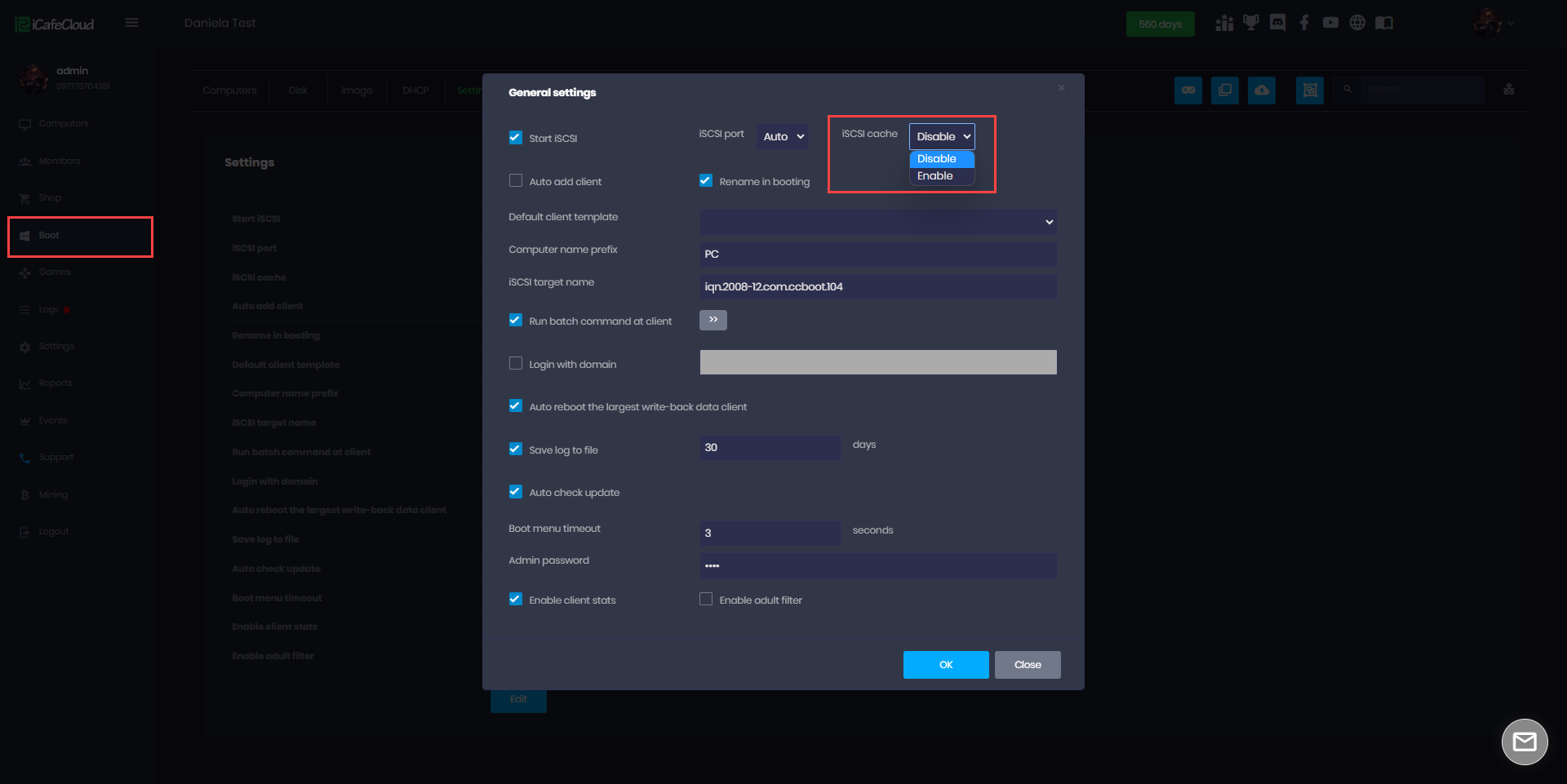Open Boot in the left sidebar
The width and height of the screenshot is (1567, 784).
pyautogui.click(x=49, y=236)
